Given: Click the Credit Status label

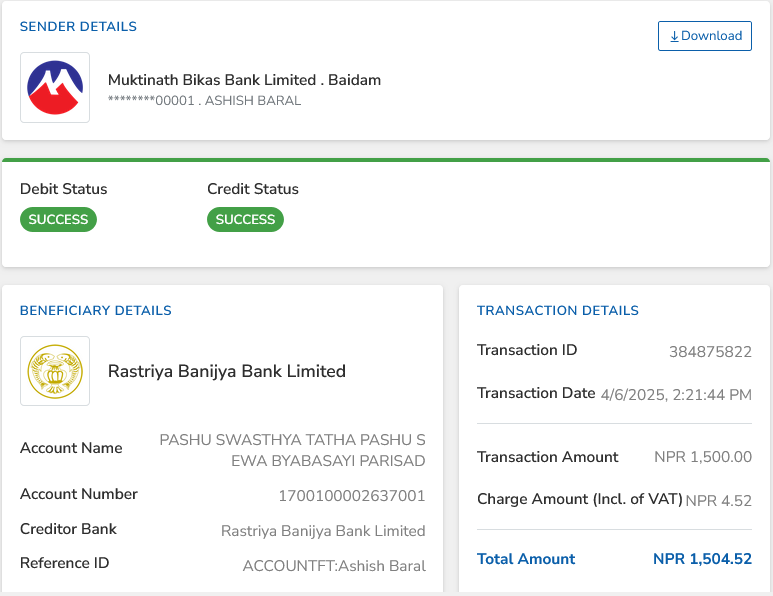Looking at the screenshot, I should click(x=253, y=189).
